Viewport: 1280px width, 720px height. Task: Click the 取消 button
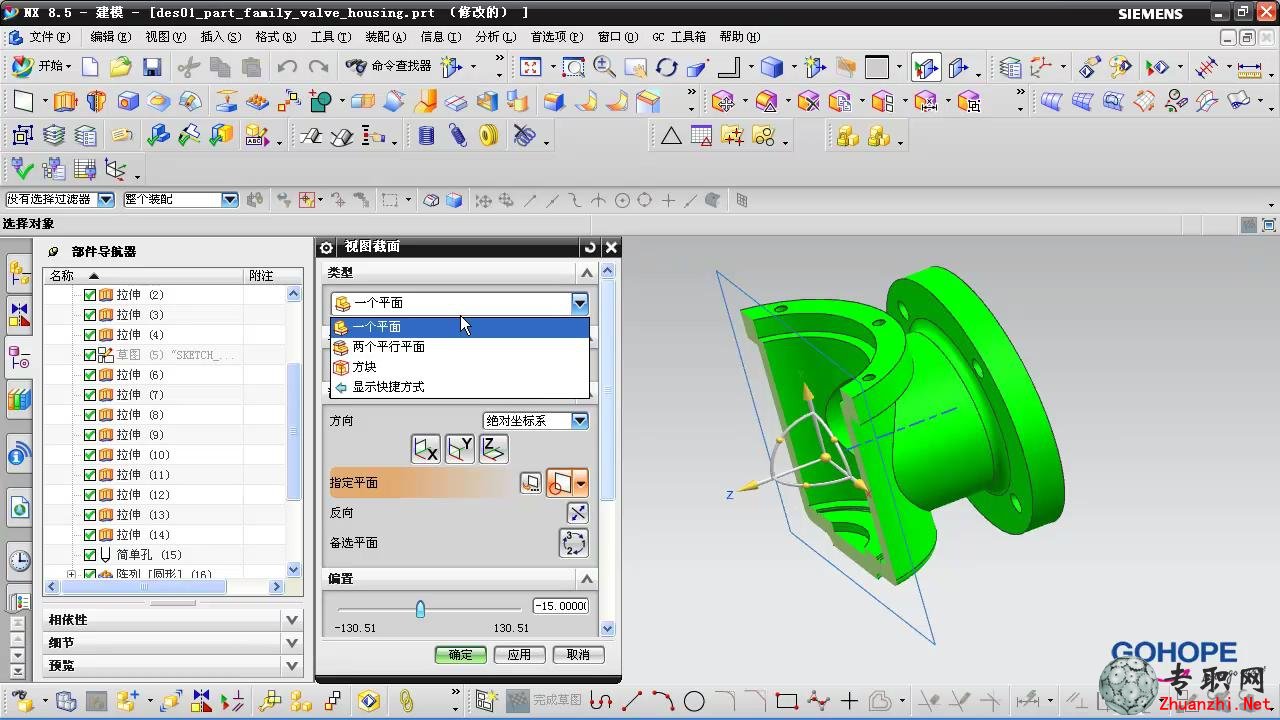click(578, 655)
